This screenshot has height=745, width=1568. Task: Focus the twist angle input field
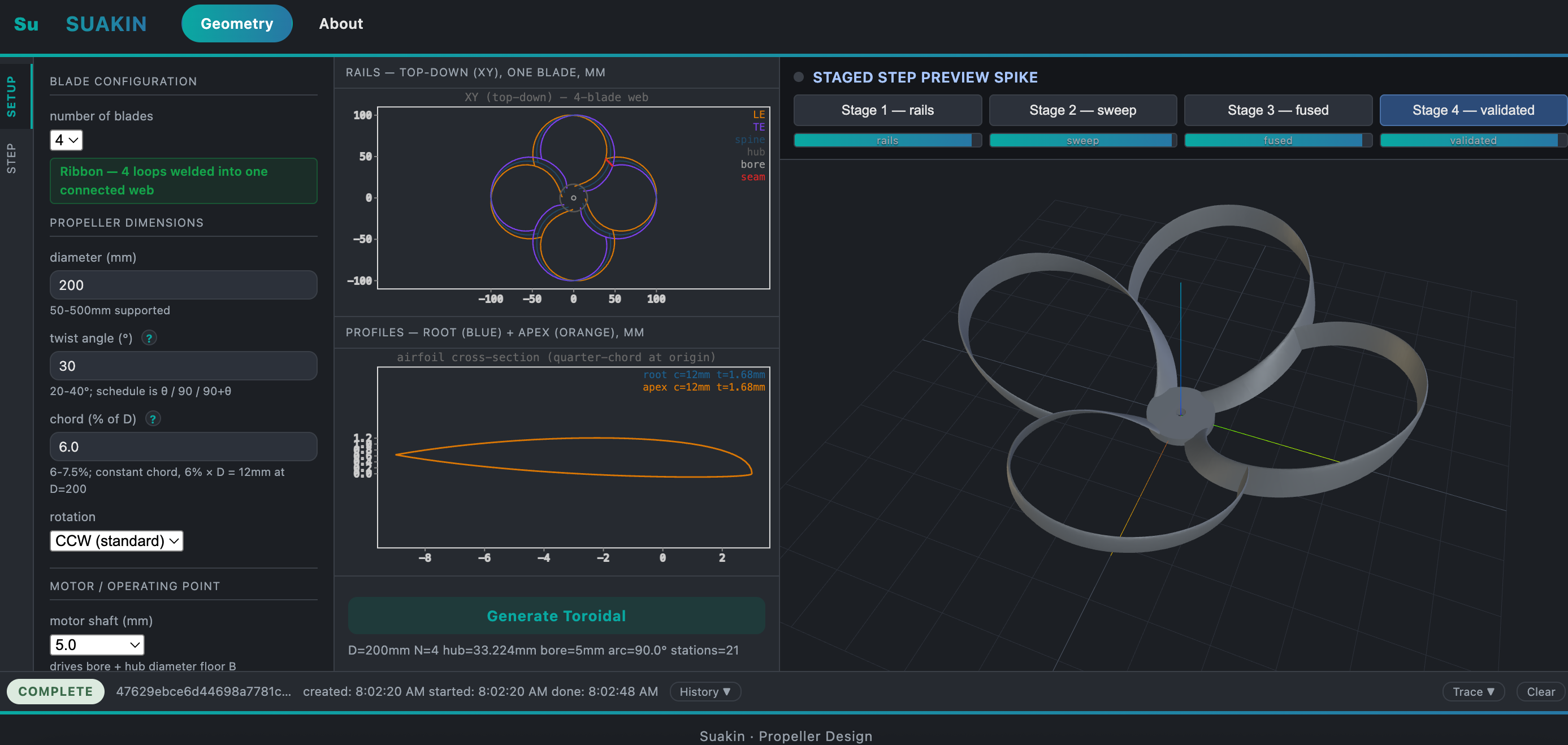tap(183, 366)
